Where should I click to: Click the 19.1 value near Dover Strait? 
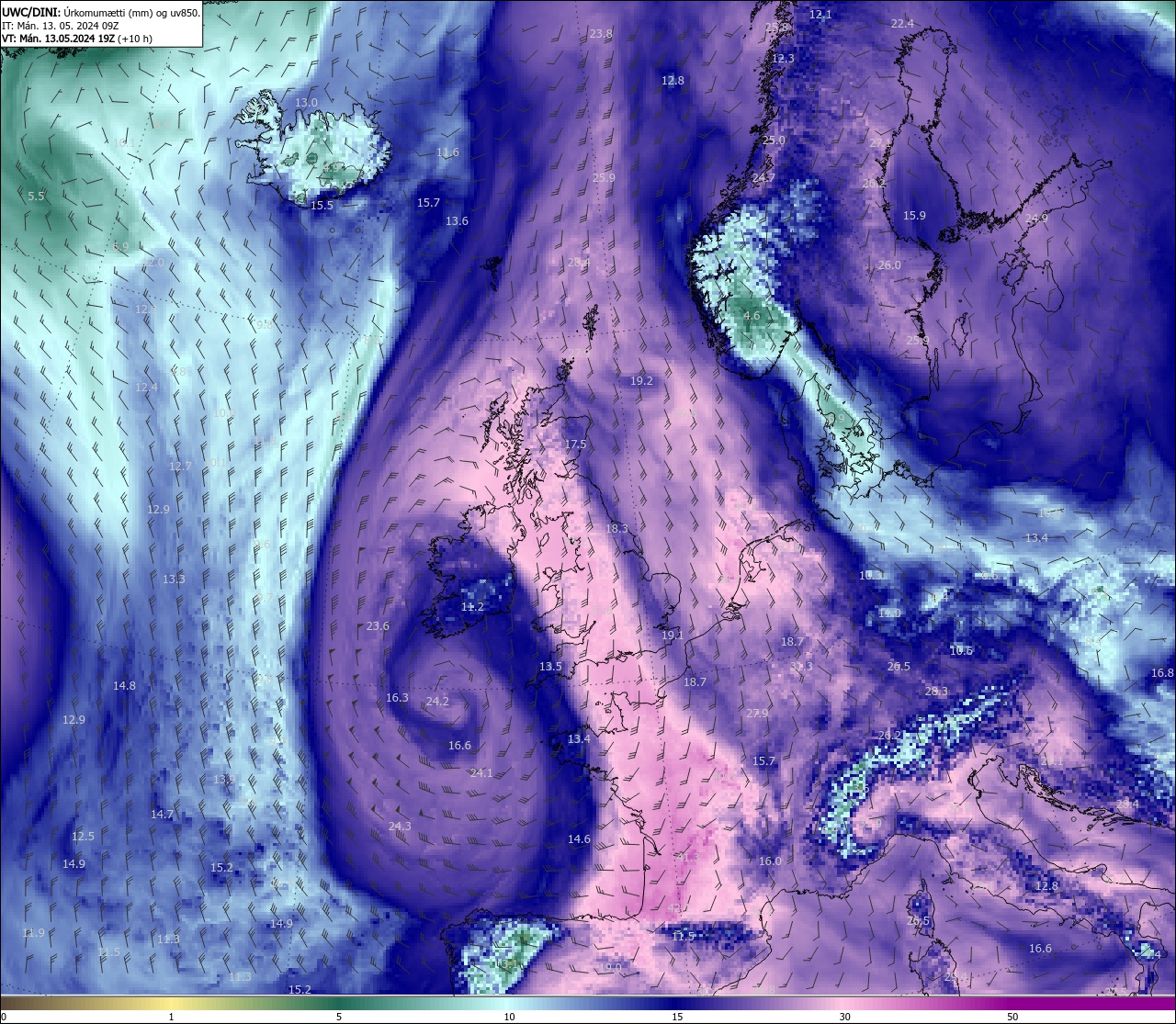[672, 636]
